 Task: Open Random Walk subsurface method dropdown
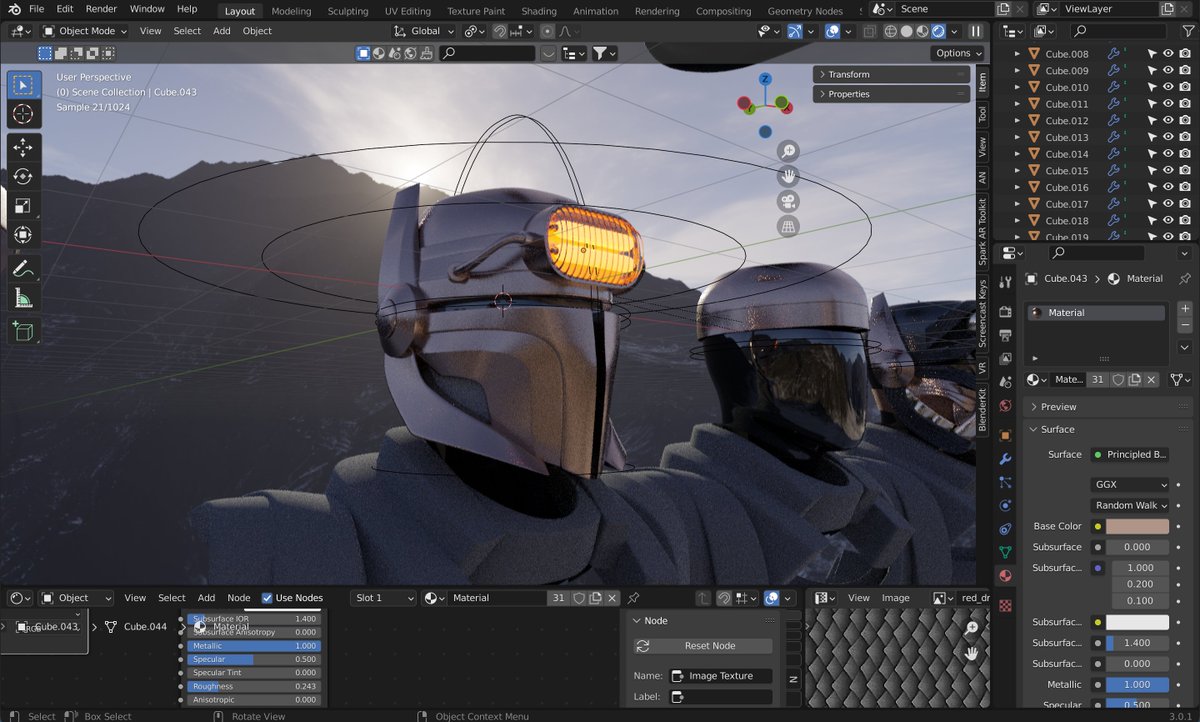pyautogui.click(x=1130, y=505)
